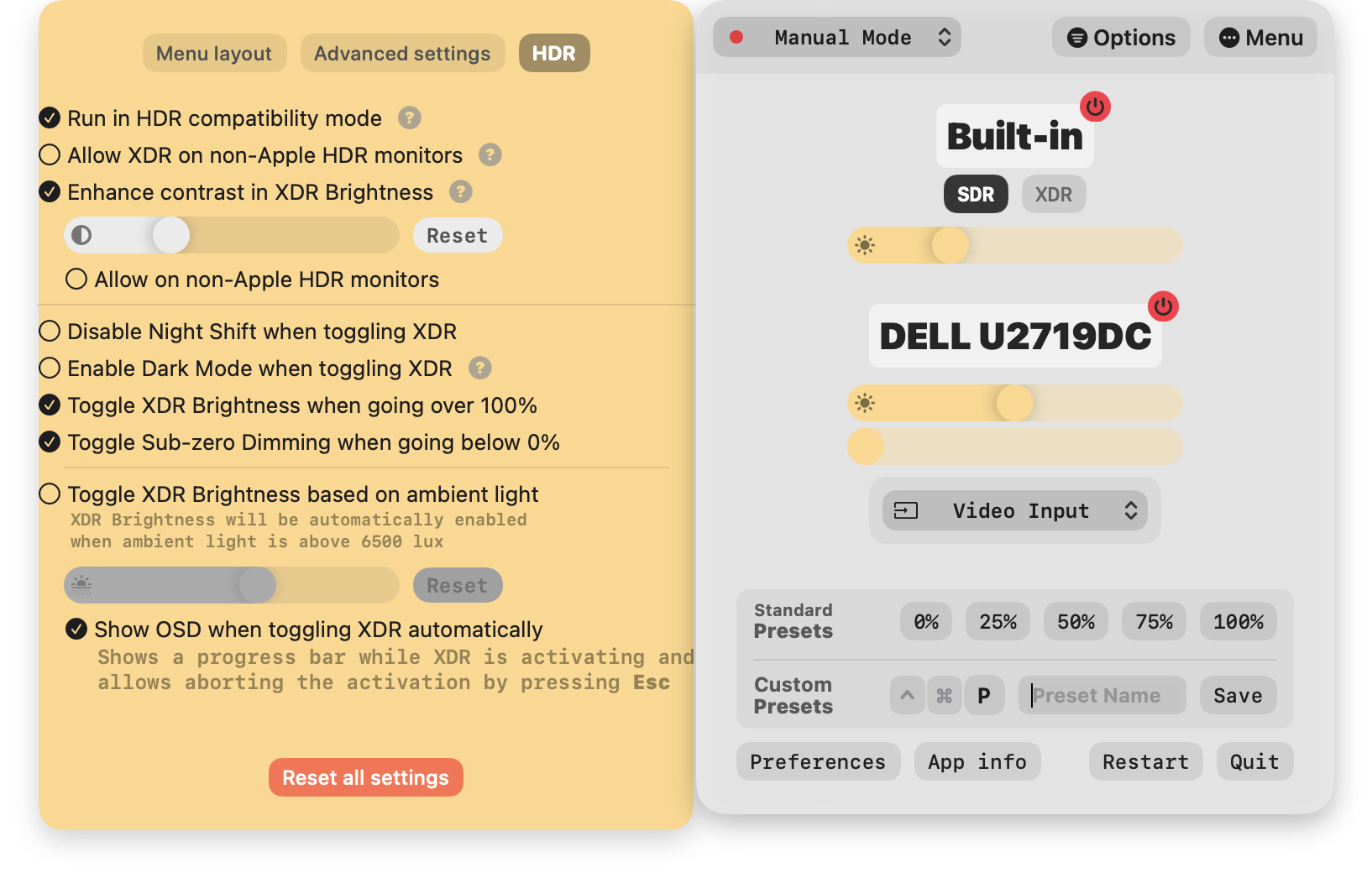Switch to the Advanced settings tab
Viewport: 1372px width, 878px height.
pyautogui.click(x=402, y=54)
